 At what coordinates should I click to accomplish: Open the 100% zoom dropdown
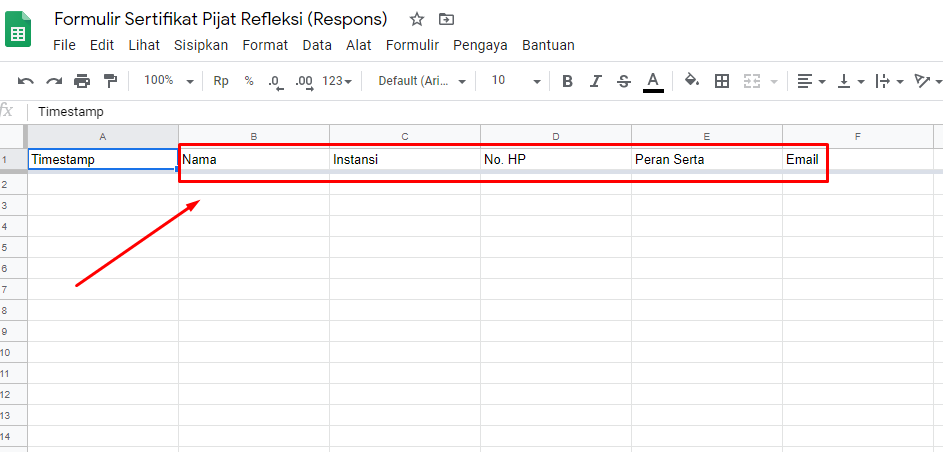point(169,81)
